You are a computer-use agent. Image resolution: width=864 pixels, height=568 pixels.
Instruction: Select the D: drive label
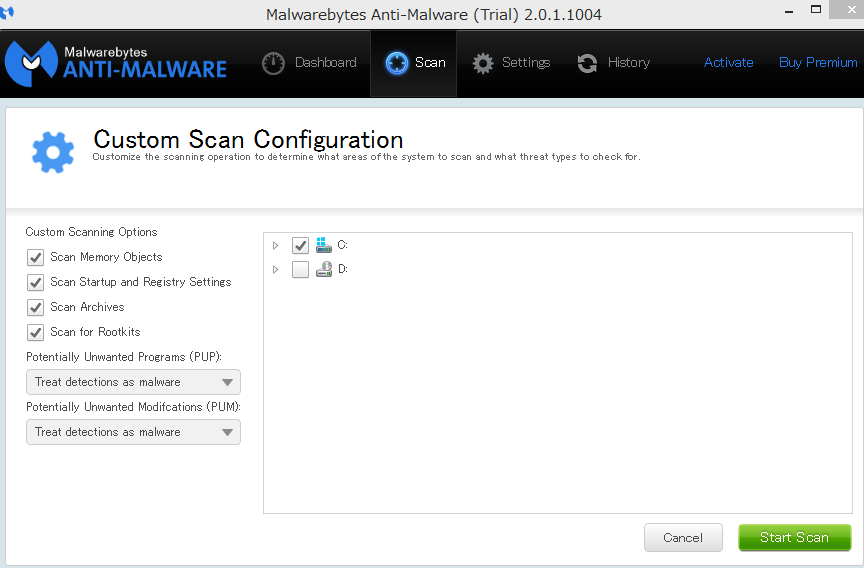tap(343, 269)
